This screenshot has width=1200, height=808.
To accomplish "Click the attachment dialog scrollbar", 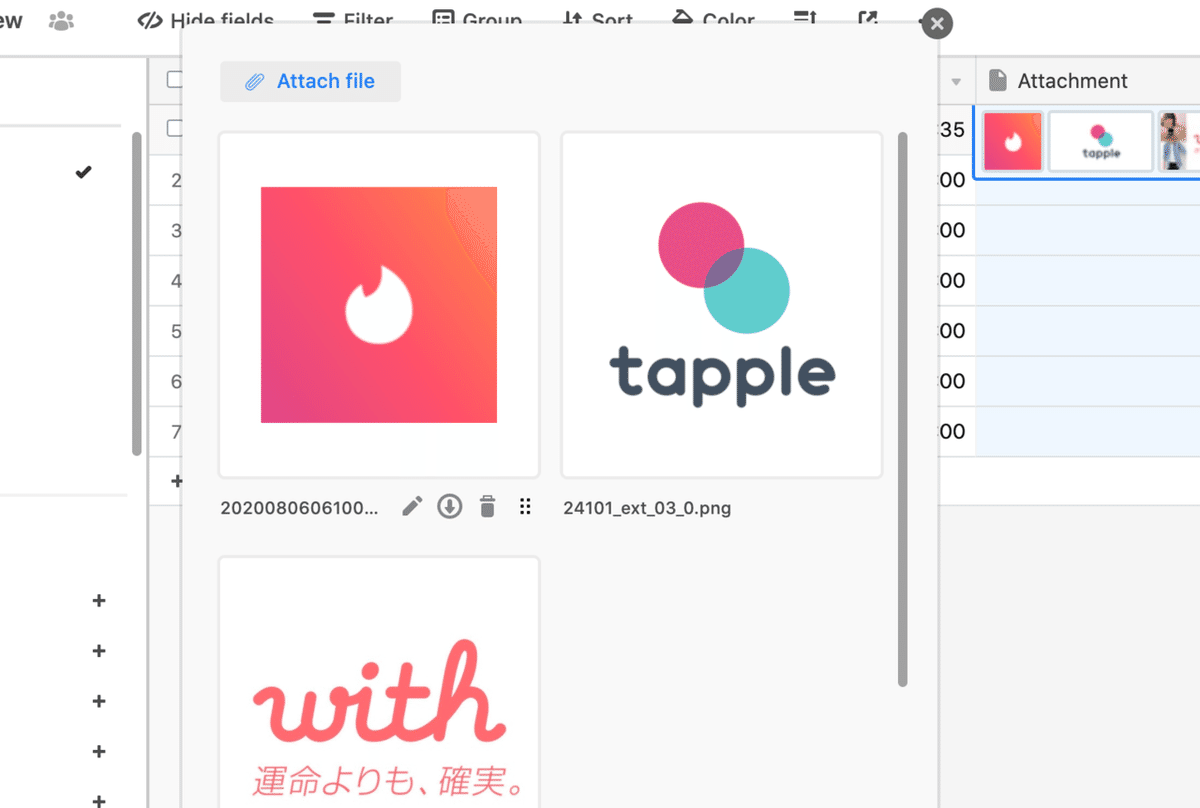I will tap(902, 410).
